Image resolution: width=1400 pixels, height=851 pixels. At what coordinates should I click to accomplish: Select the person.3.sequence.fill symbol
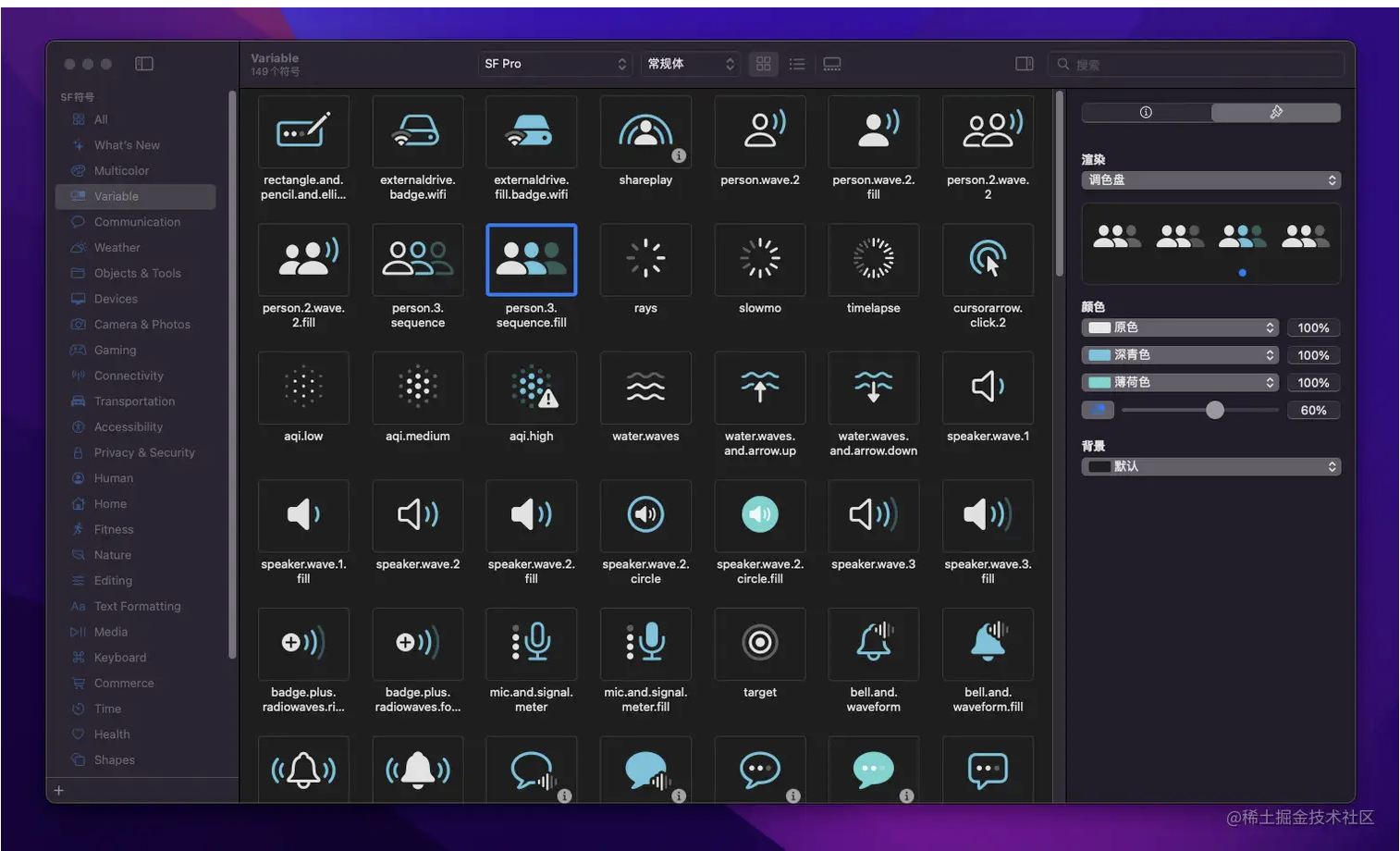tap(532, 259)
